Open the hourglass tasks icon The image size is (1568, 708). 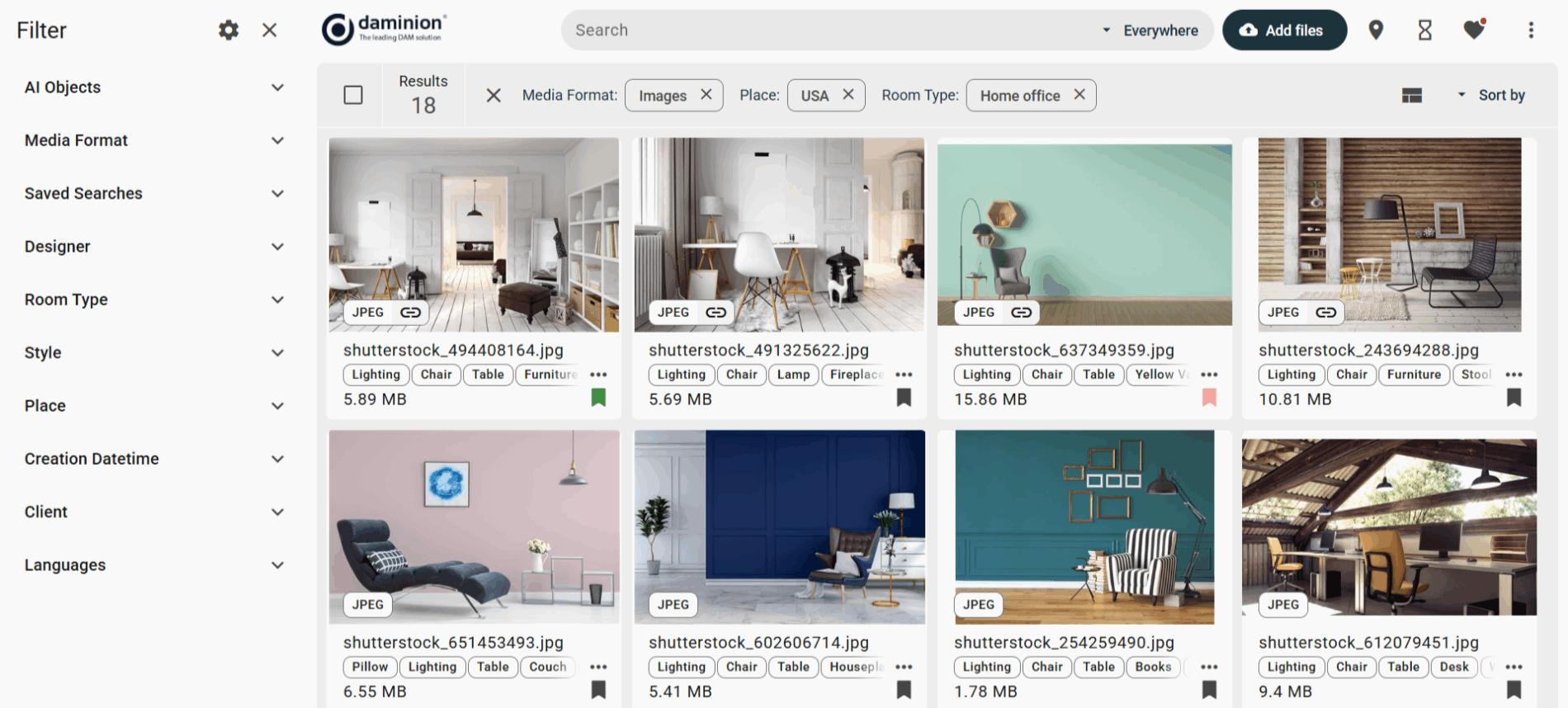pyautogui.click(x=1424, y=31)
